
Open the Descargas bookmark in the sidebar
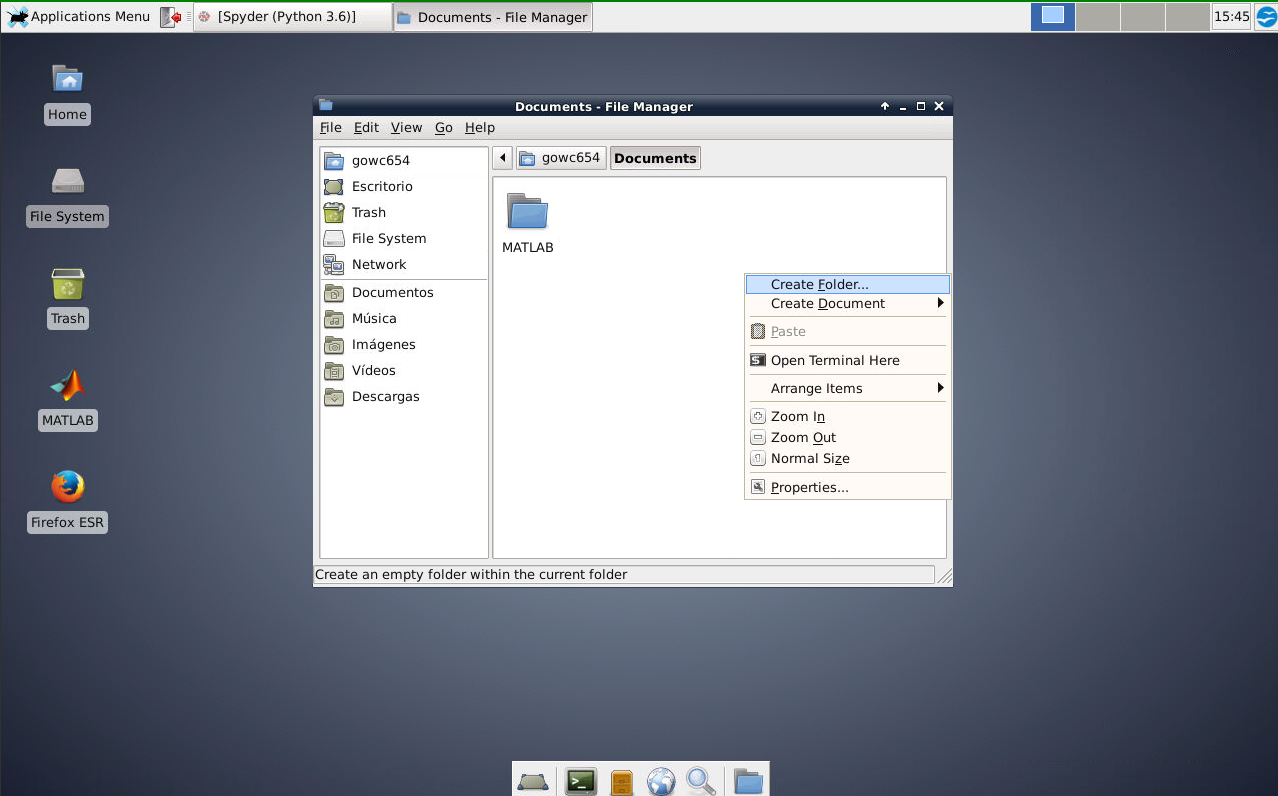click(403, 396)
